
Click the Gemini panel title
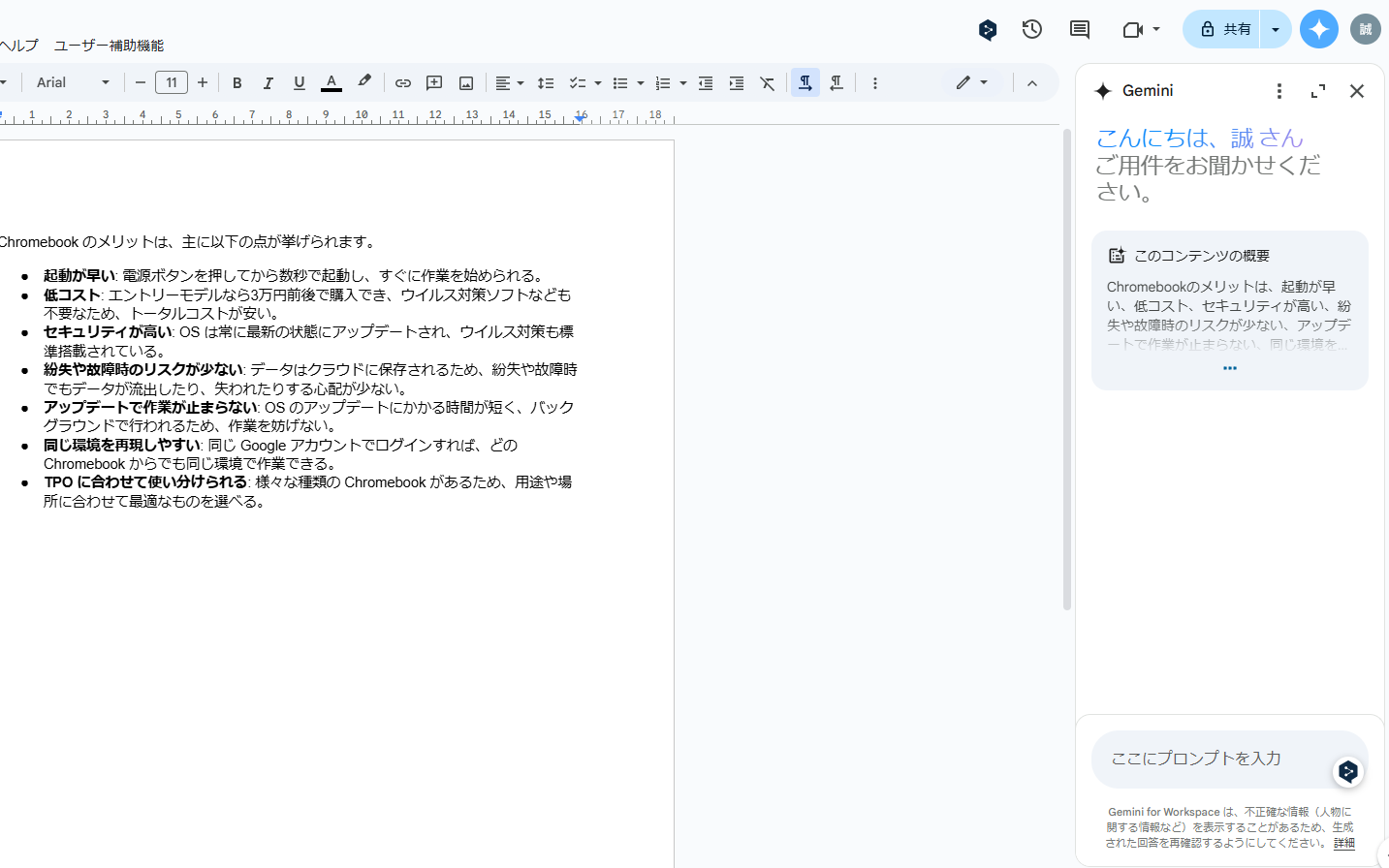[x=1148, y=91]
